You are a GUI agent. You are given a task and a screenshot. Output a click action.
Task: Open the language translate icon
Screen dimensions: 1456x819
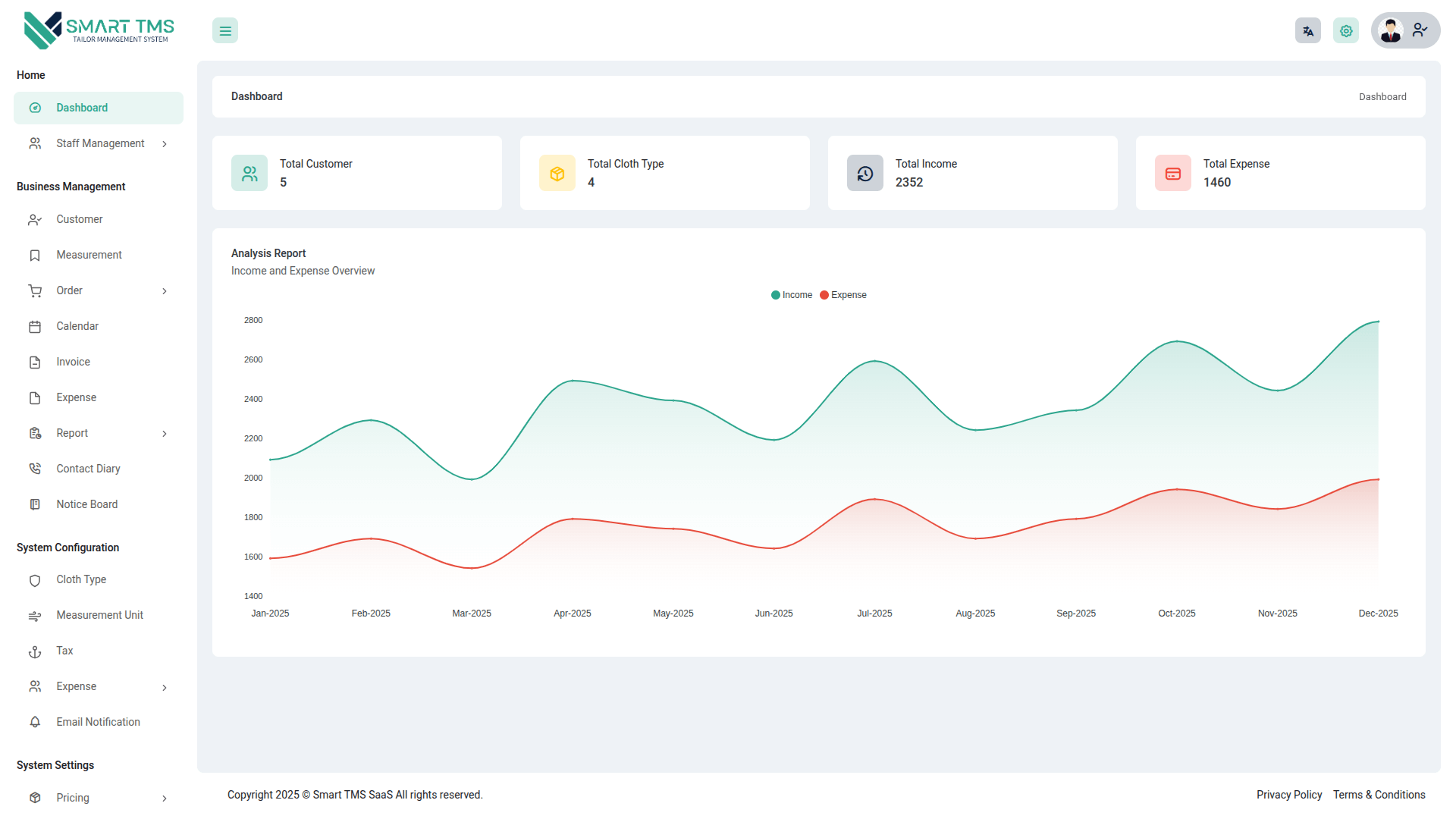coord(1307,31)
